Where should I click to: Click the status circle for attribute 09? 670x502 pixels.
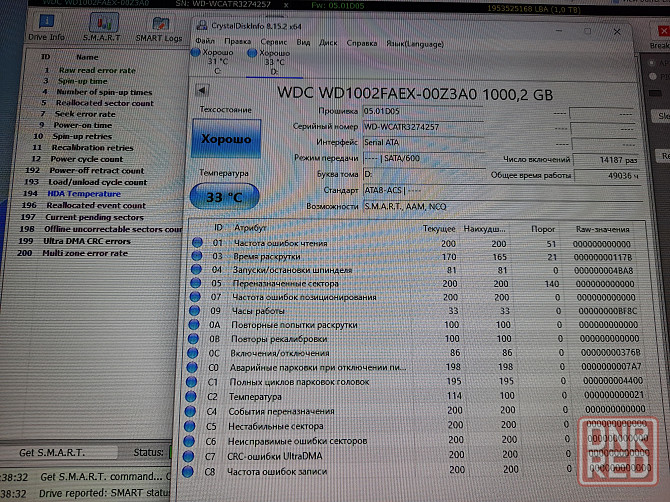click(194, 310)
